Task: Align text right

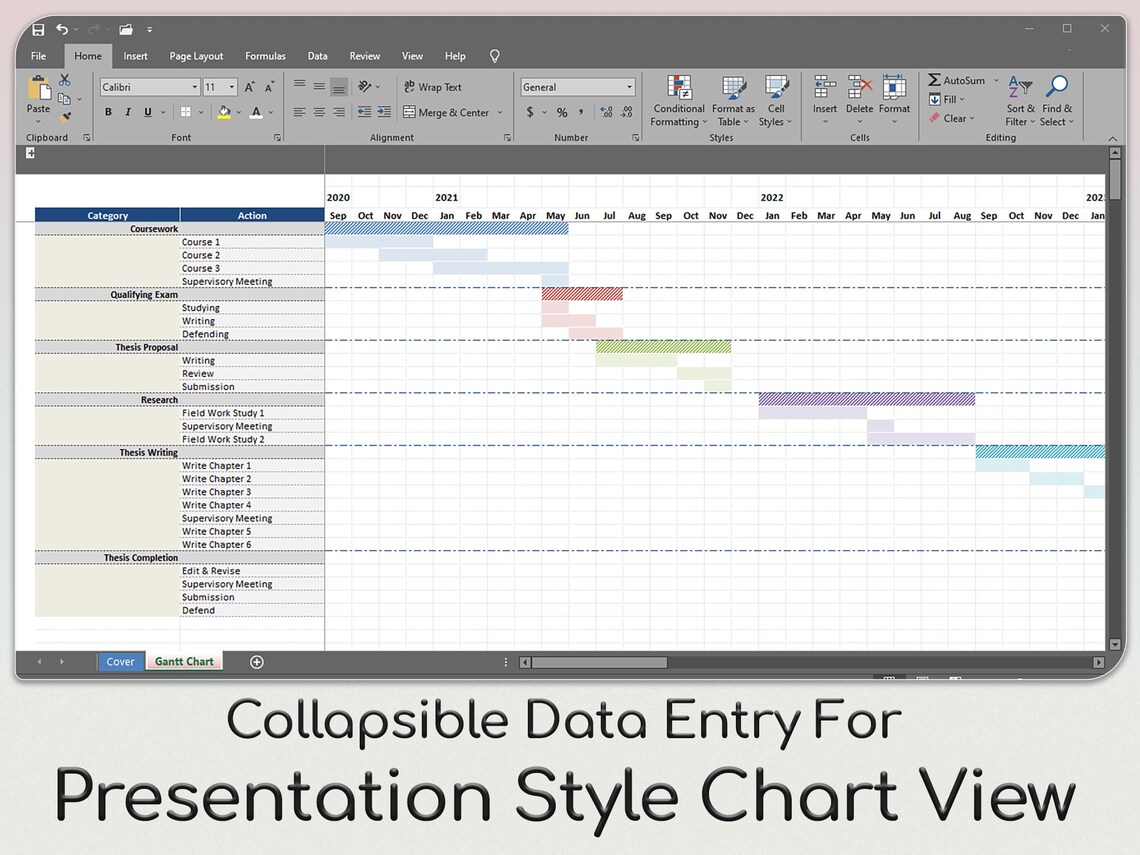Action: pos(339,112)
